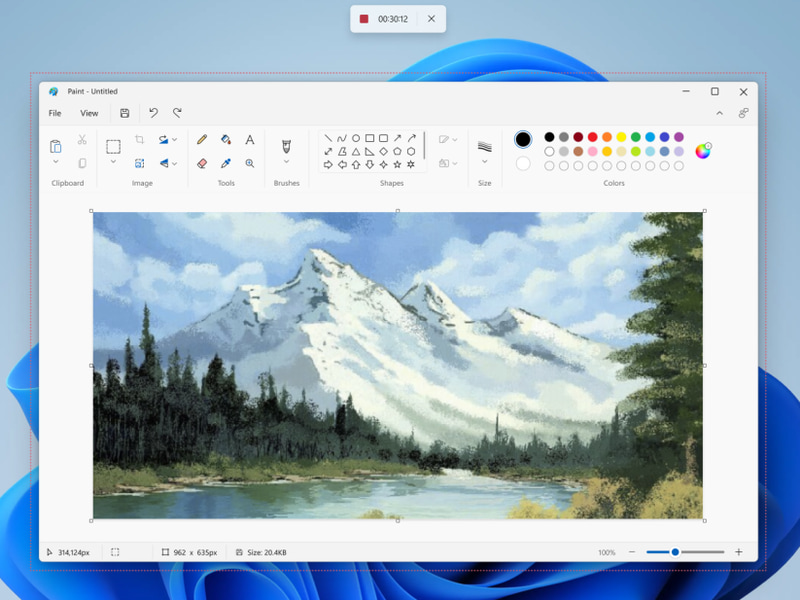The width and height of the screenshot is (800, 600).
Task: Pick the pink color swatch
Action: point(592,152)
